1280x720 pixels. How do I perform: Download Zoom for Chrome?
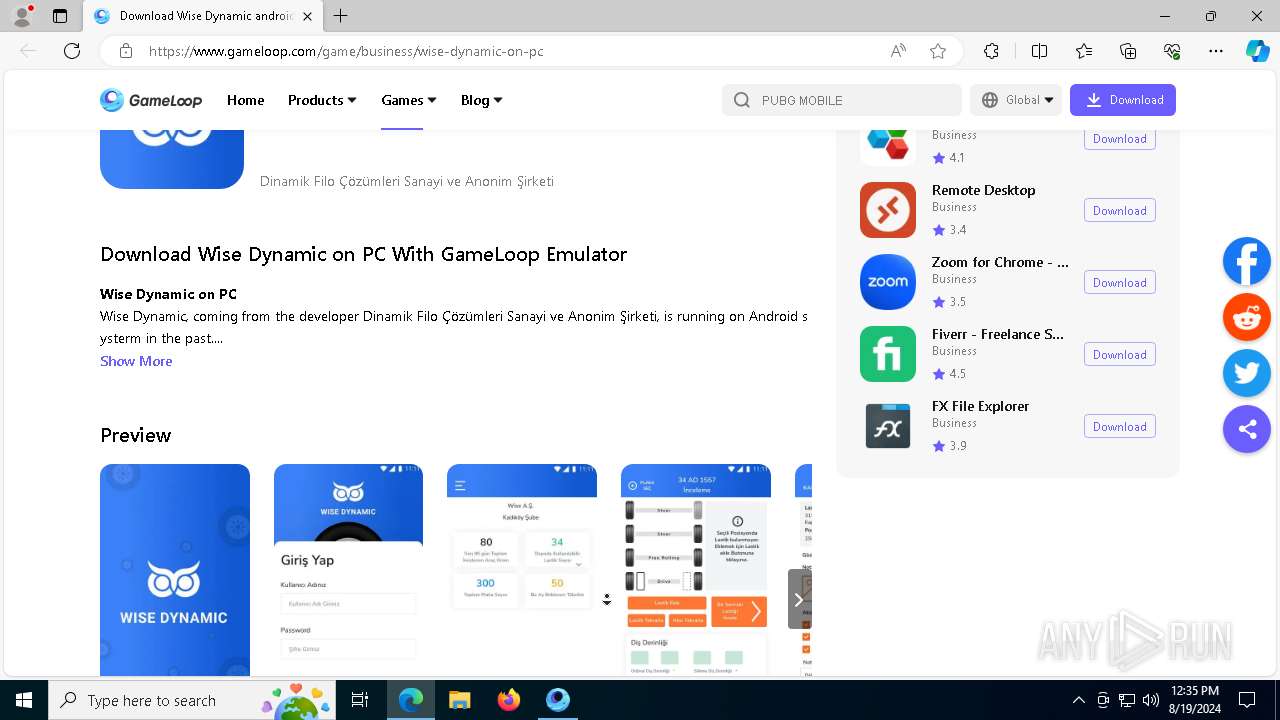[1120, 283]
